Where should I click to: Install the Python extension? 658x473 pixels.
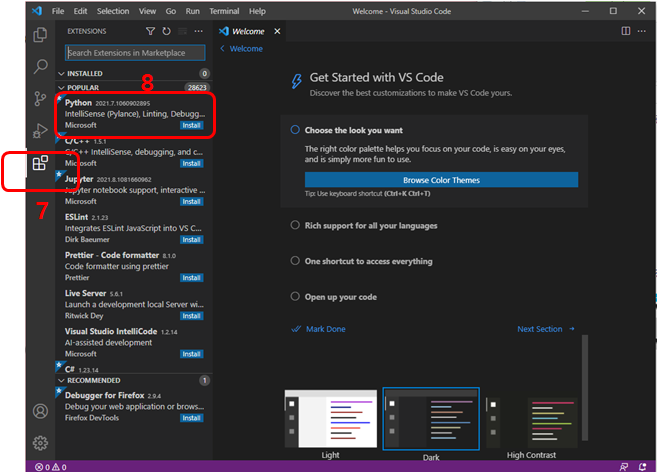[x=191, y=125]
